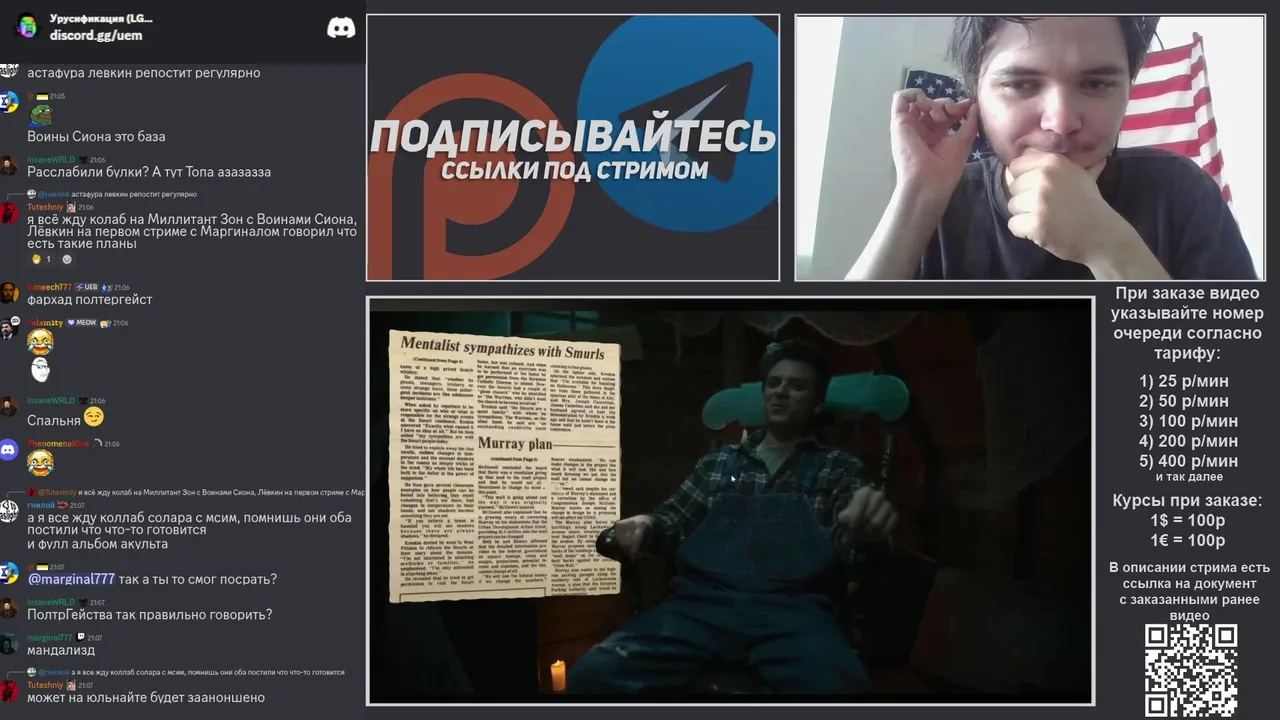The height and width of the screenshot is (720, 1280).
Task: Click the Patreon logo in the banner
Action: (x=470, y=175)
